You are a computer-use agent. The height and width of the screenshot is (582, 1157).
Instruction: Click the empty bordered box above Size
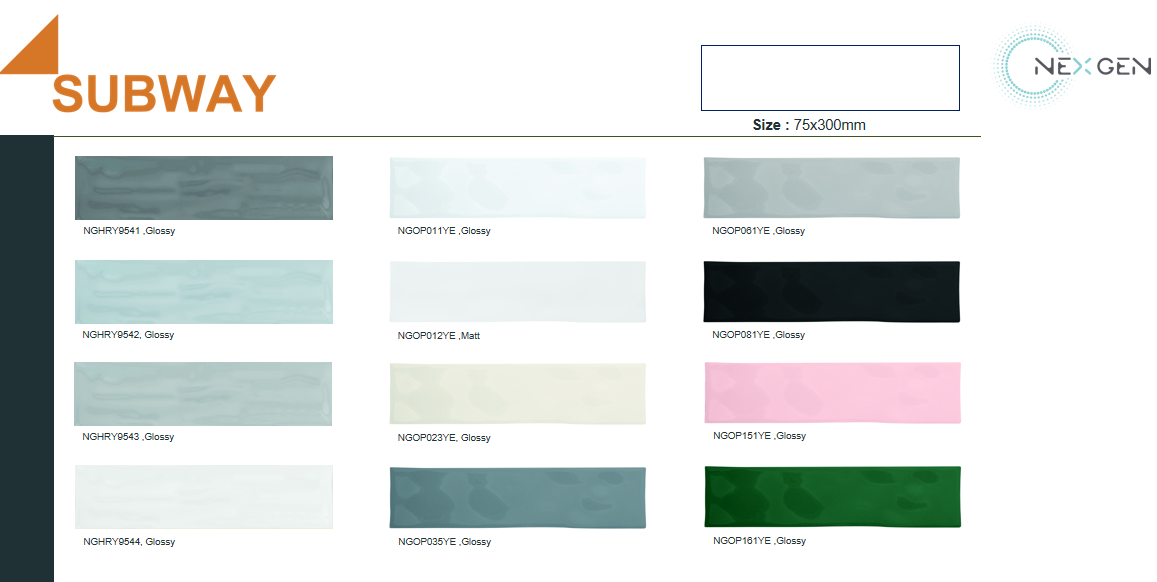[830, 78]
